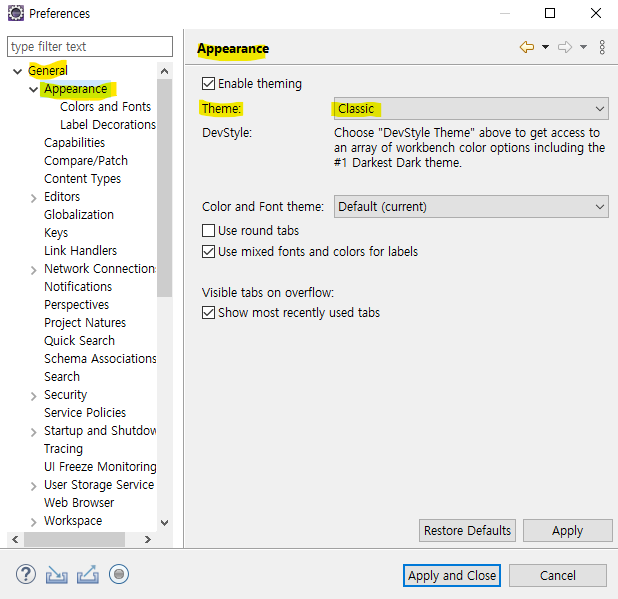Toggle the Enable theming checkbox
This screenshot has height=599, width=618.
[208, 84]
